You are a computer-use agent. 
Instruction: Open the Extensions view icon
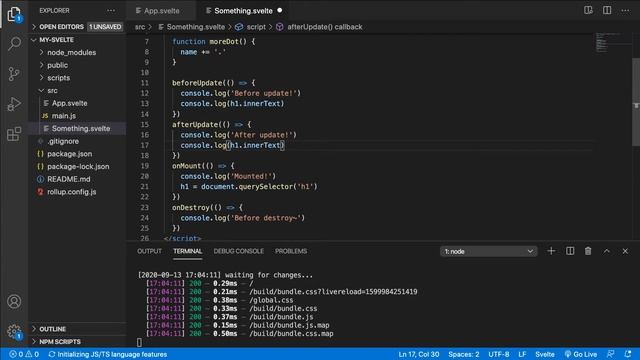tap(14, 134)
